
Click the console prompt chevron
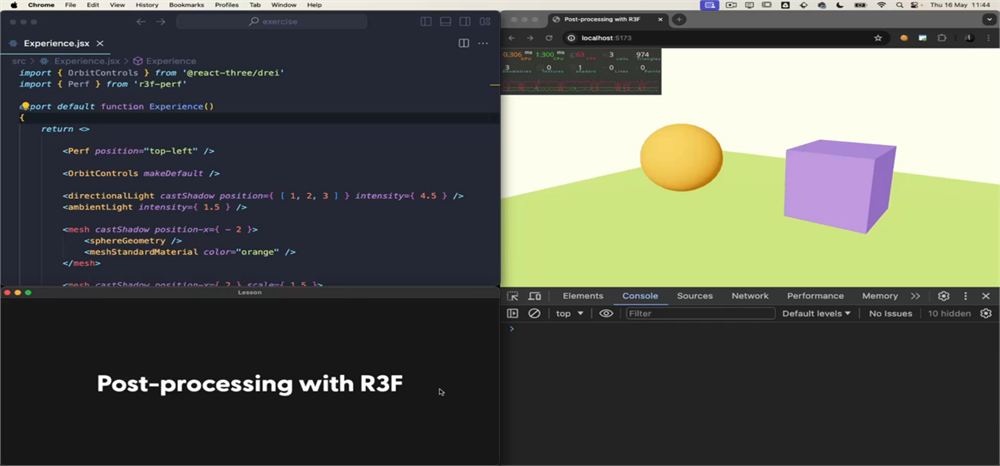coord(511,328)
